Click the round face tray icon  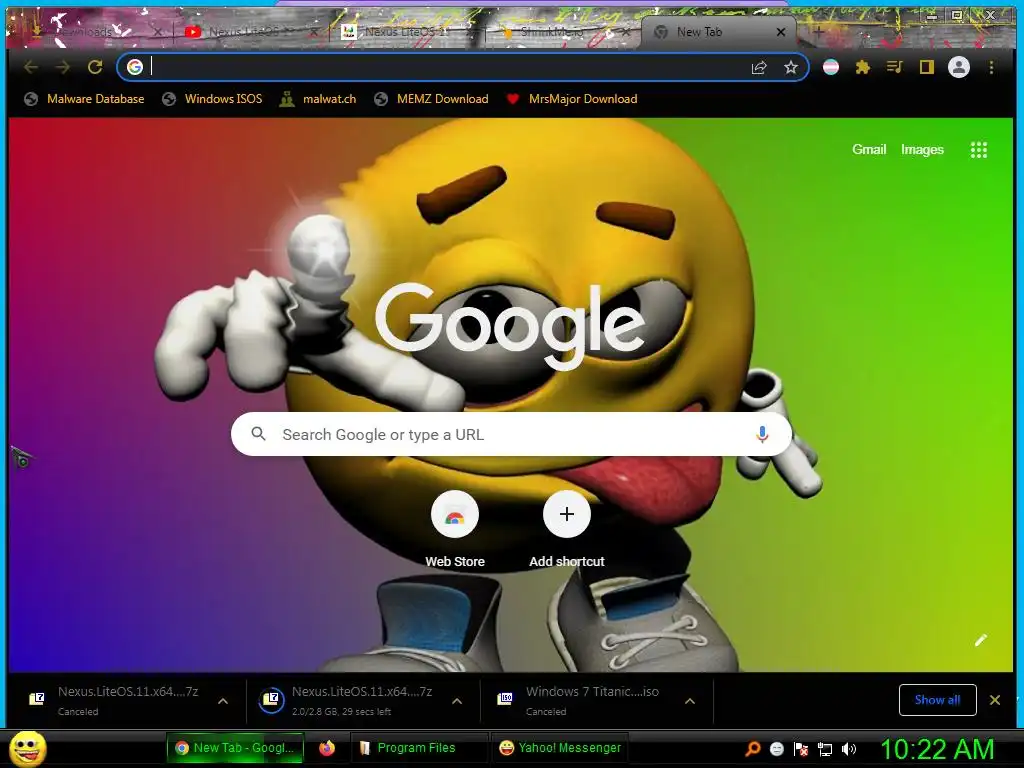[776, 749]
